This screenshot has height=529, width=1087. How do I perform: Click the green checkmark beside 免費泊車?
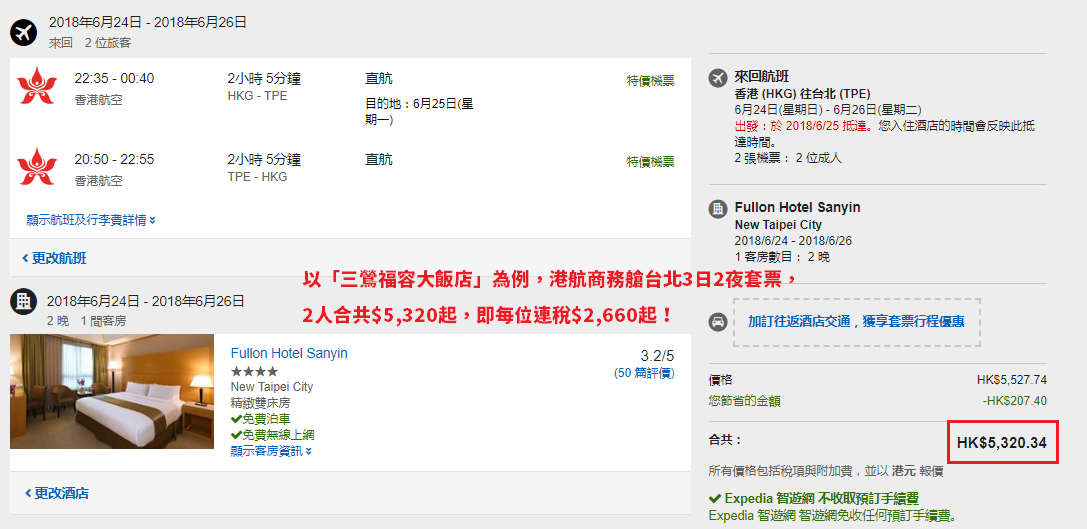(236, 419)
